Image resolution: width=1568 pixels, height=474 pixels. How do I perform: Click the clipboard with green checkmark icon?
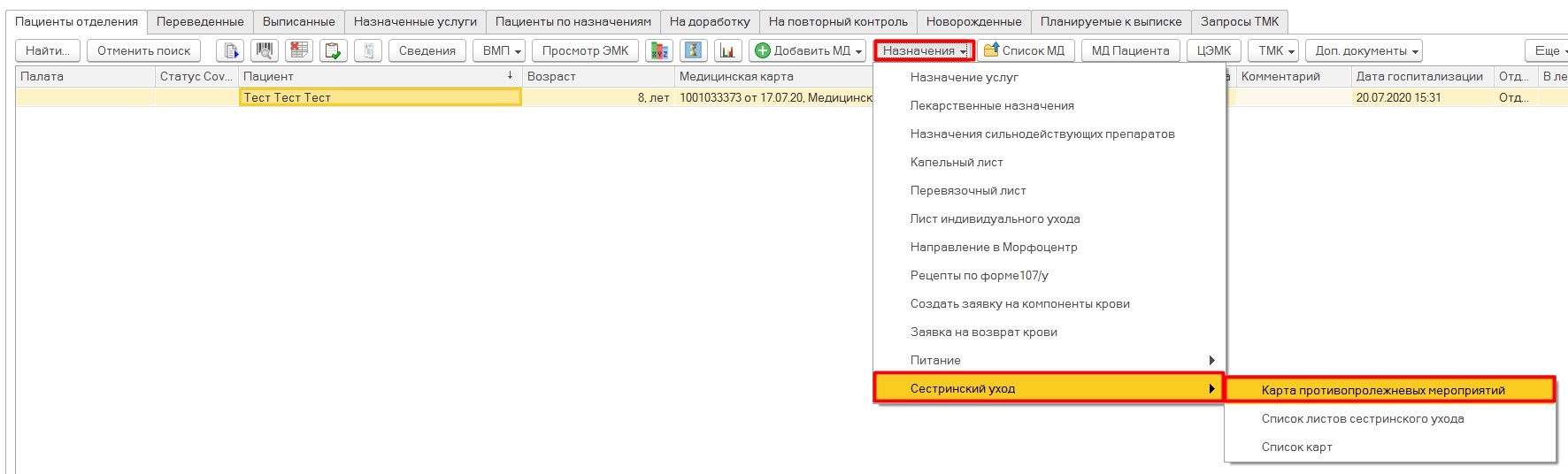(x=334, y=51)
